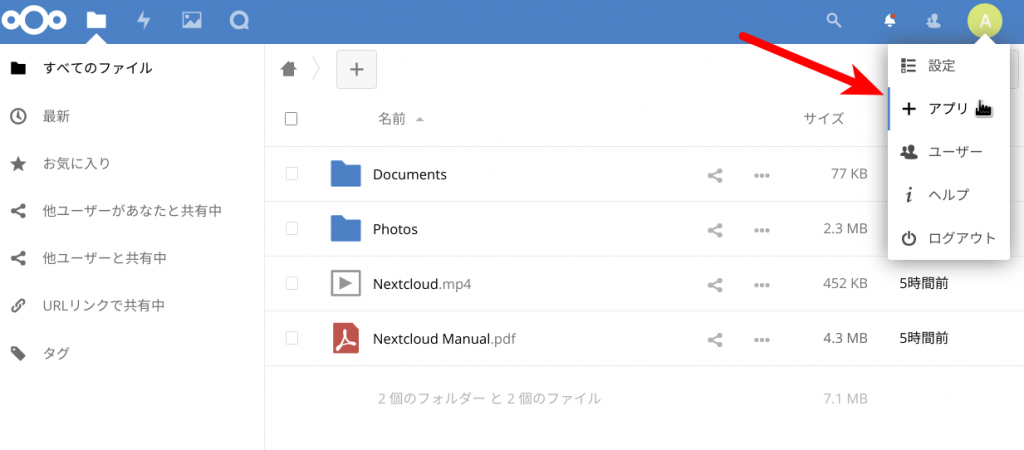Image resolution: width=1024 pixels, height=450 pixels.
Task: Share the Nextcloud Manual.pdf file
Action: pyautogui.click(x=715, y=339)
